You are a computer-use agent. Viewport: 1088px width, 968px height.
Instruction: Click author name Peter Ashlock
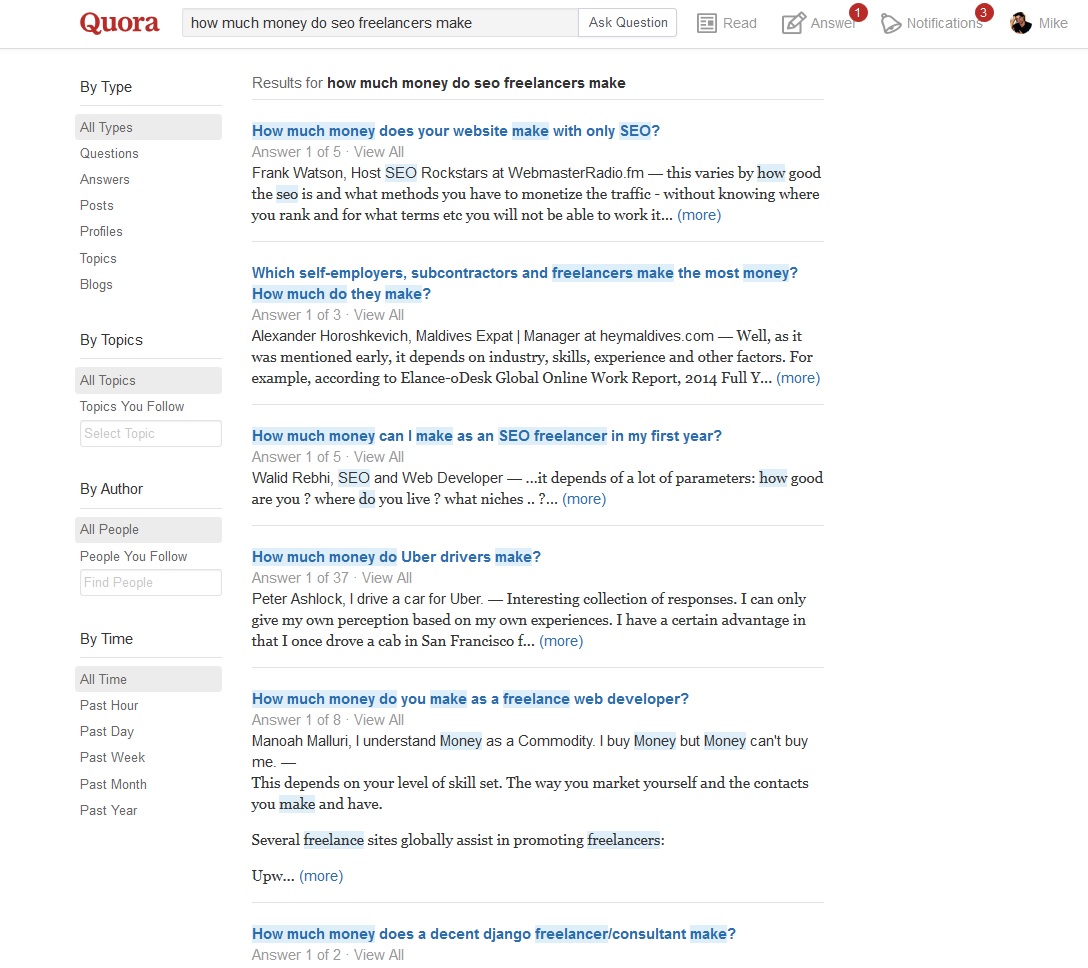click(x=298, y=599)
